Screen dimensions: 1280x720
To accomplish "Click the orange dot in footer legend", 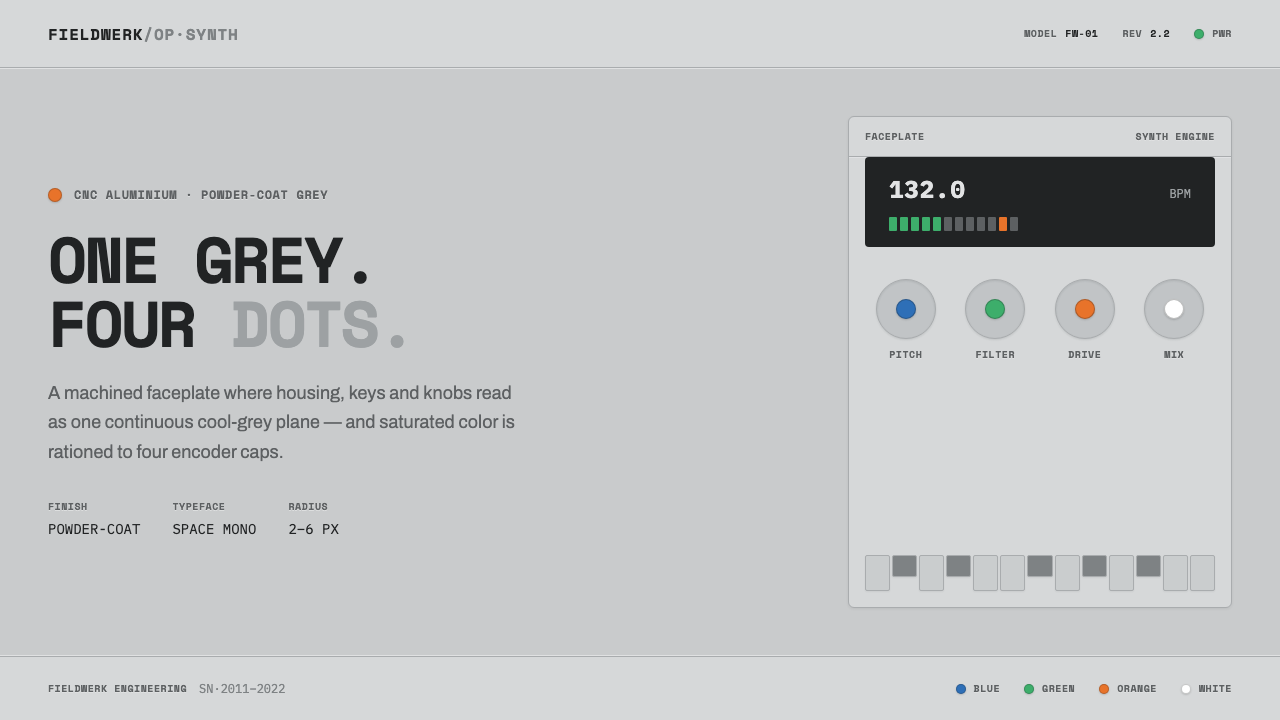I will (1104, 689).
